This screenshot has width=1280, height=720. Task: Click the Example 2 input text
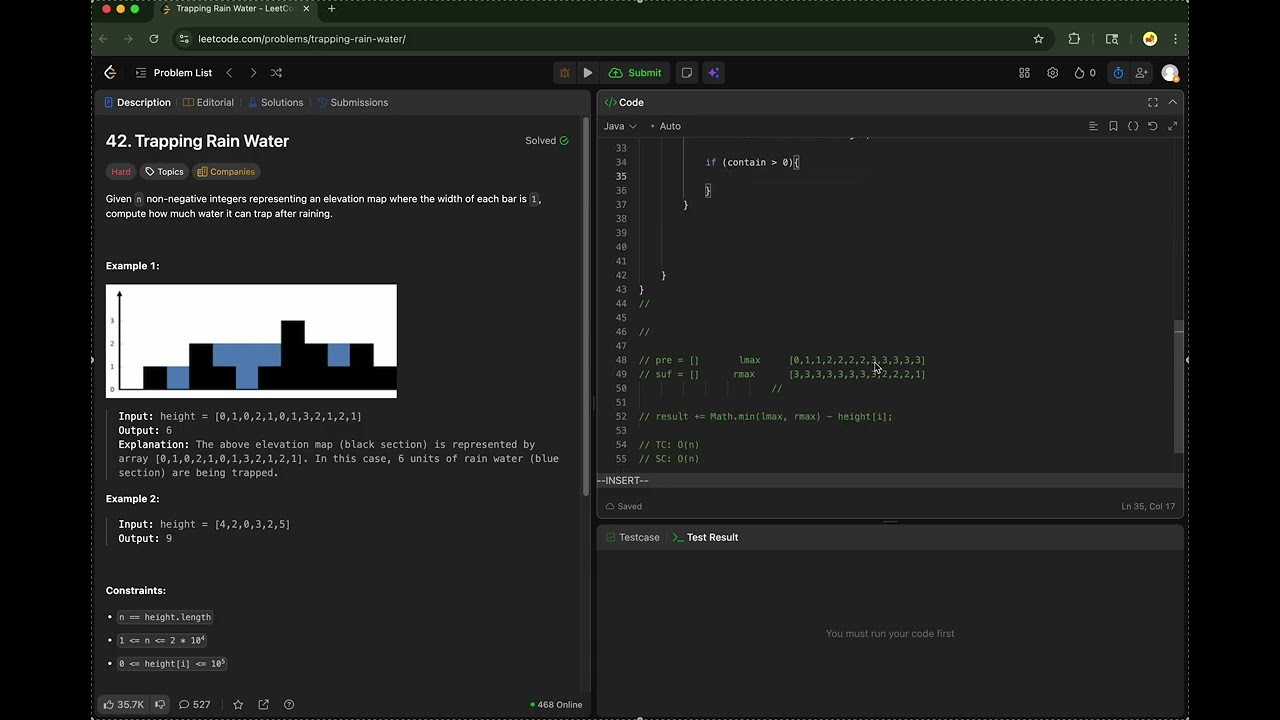click(204, 524)
